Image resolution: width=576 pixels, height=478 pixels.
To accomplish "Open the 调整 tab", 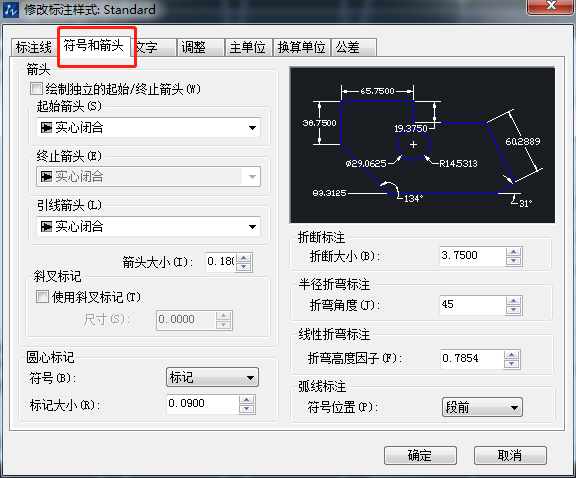I will point(200,47).
